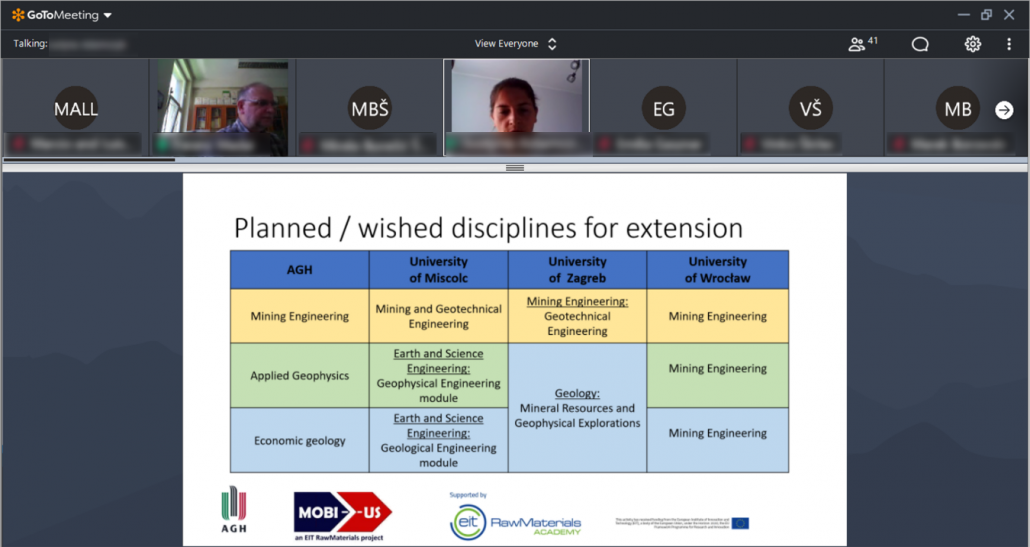Expand the GoToMeeting menu dropdown arrow
Screen dimensions: 1030x547
click(108, 16)
